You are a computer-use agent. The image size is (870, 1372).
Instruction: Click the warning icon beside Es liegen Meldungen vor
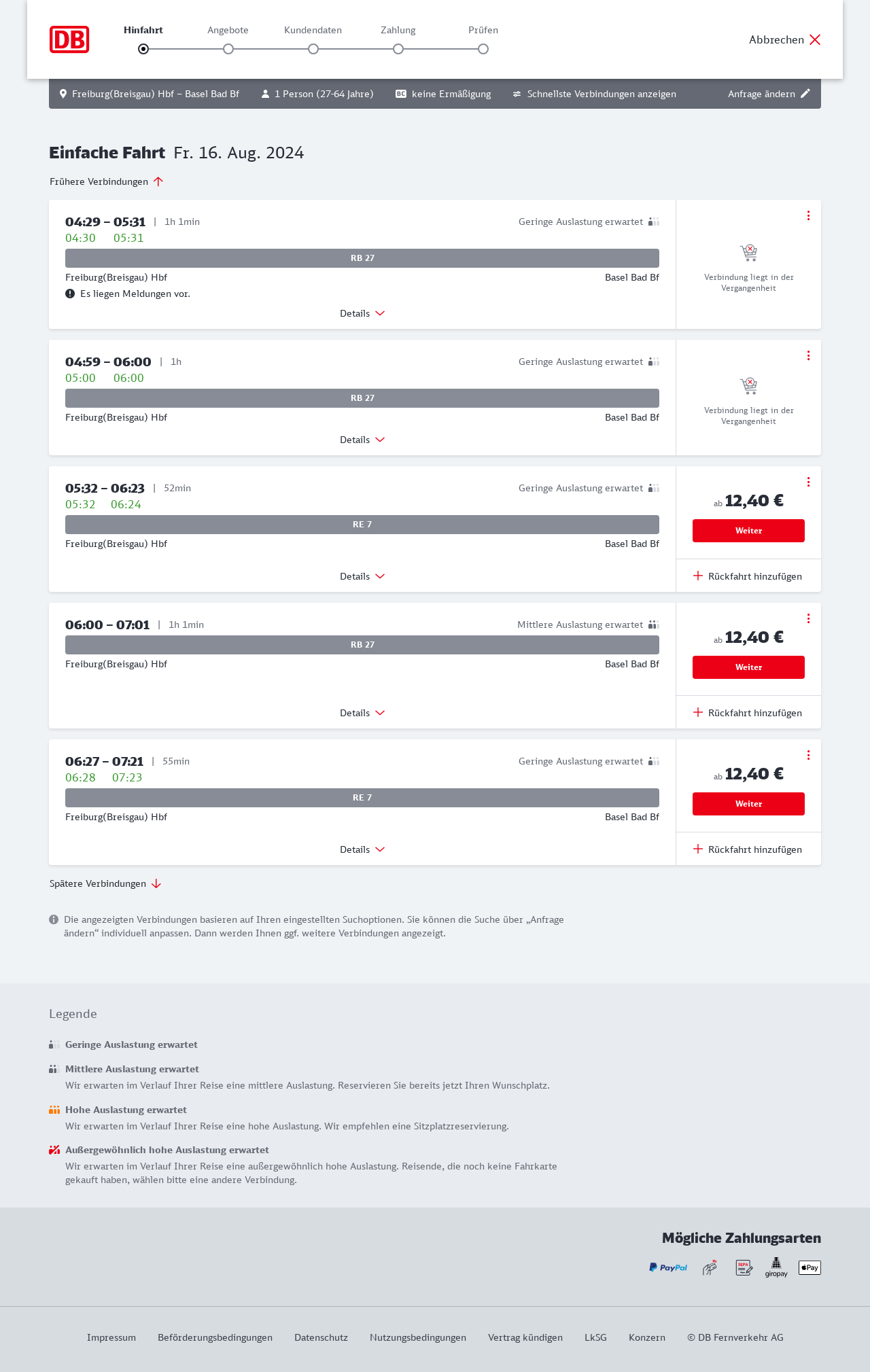click(x=70, y=294)
